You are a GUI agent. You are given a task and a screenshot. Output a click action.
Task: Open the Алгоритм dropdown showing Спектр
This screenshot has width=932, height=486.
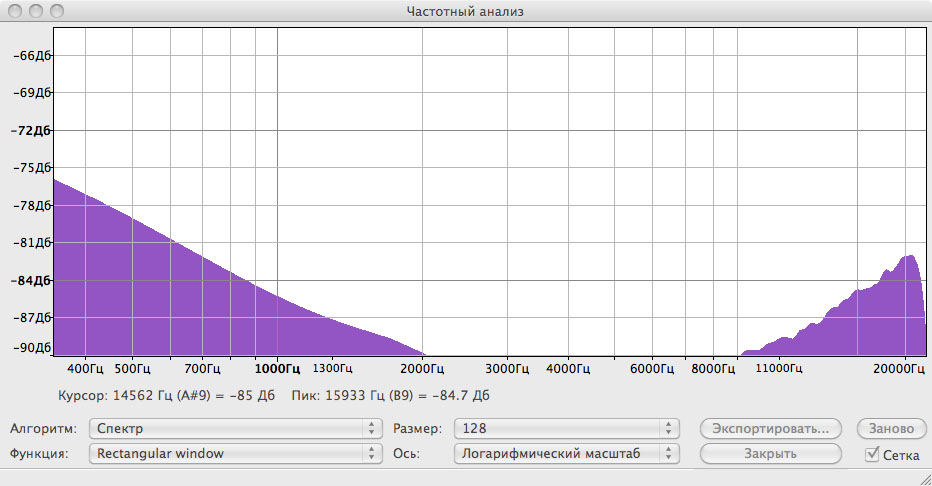tap(235, 428)
